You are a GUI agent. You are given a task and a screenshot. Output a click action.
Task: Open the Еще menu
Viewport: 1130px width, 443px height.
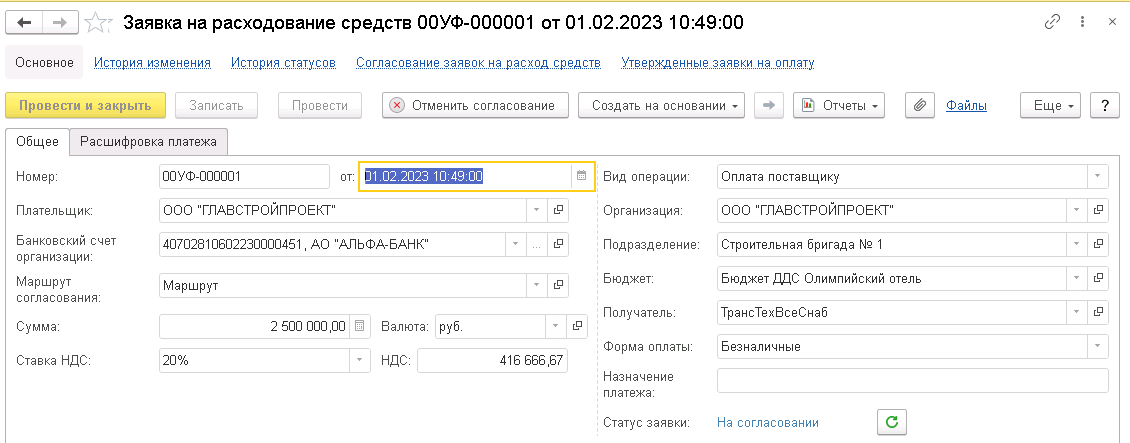tap(1051, 105)
